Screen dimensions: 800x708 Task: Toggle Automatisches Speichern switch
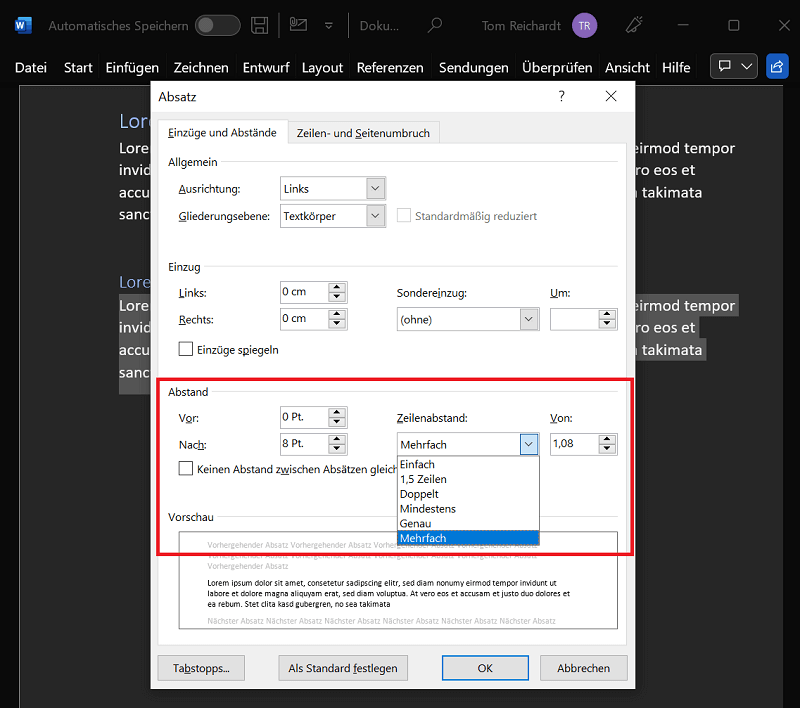(218, 26)
